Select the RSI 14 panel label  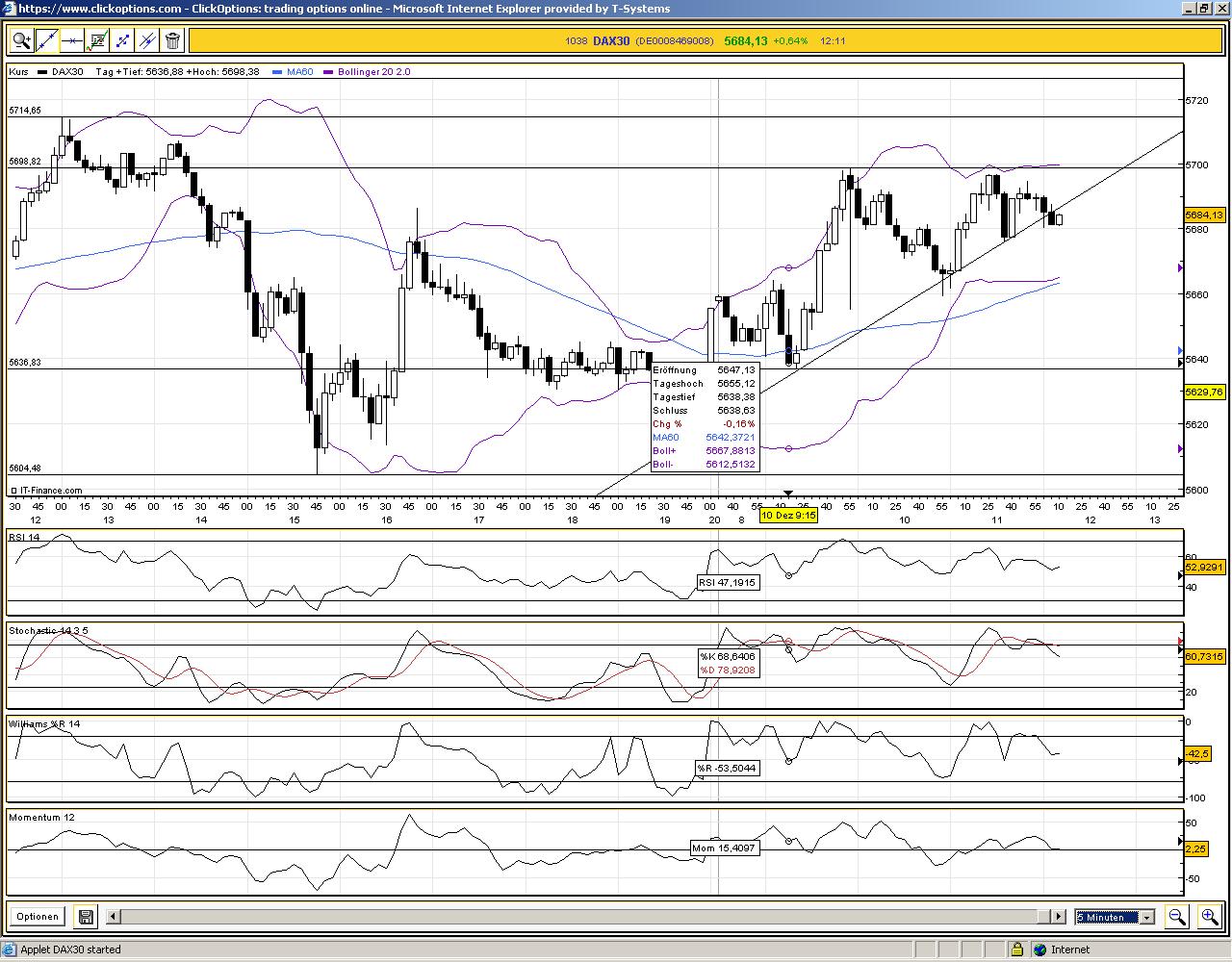coord(24,538)
